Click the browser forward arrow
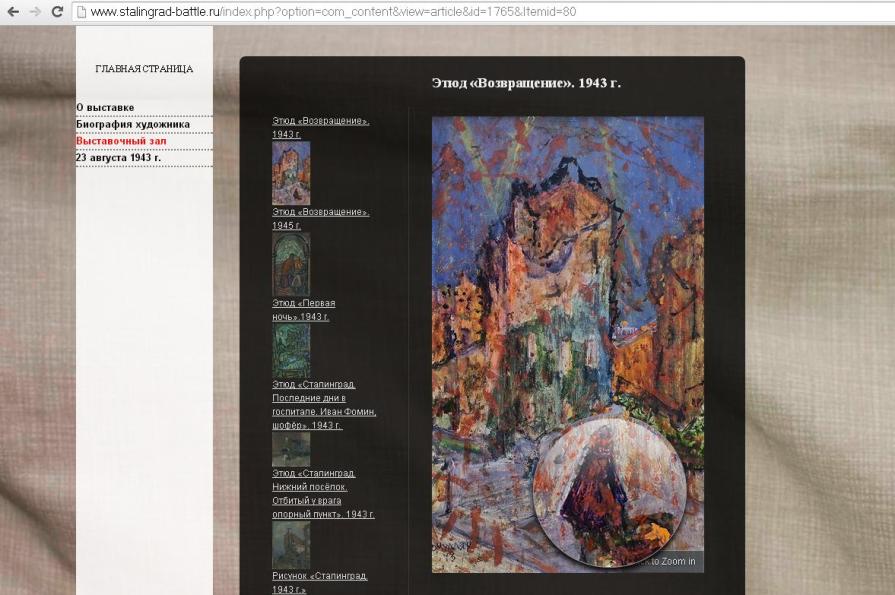This screenshot has height=595, width=895. pos(35,11)
